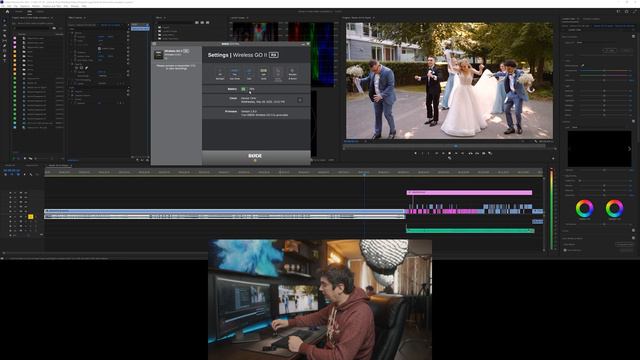Click the RODE logo at window bottom
The width and height of the screenshot is (640, 360).
coord(255,156)
